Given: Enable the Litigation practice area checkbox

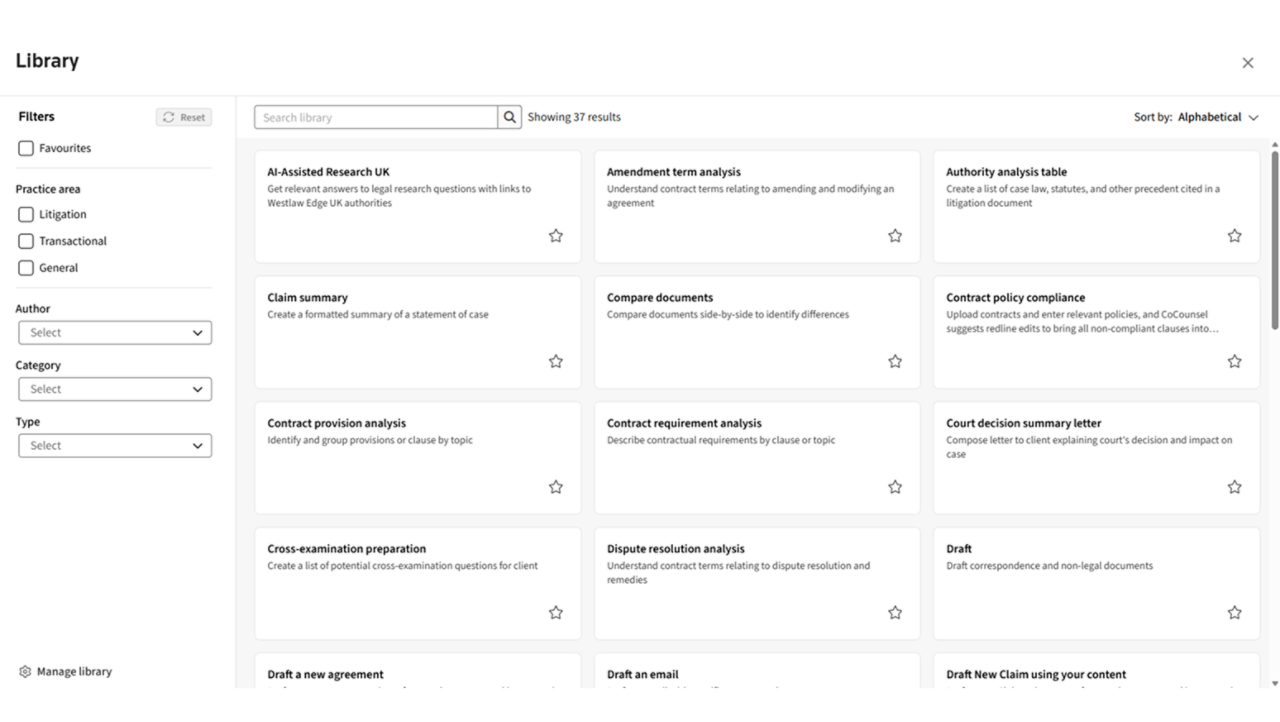Looking at the screenshot, I should click(26, 214).
